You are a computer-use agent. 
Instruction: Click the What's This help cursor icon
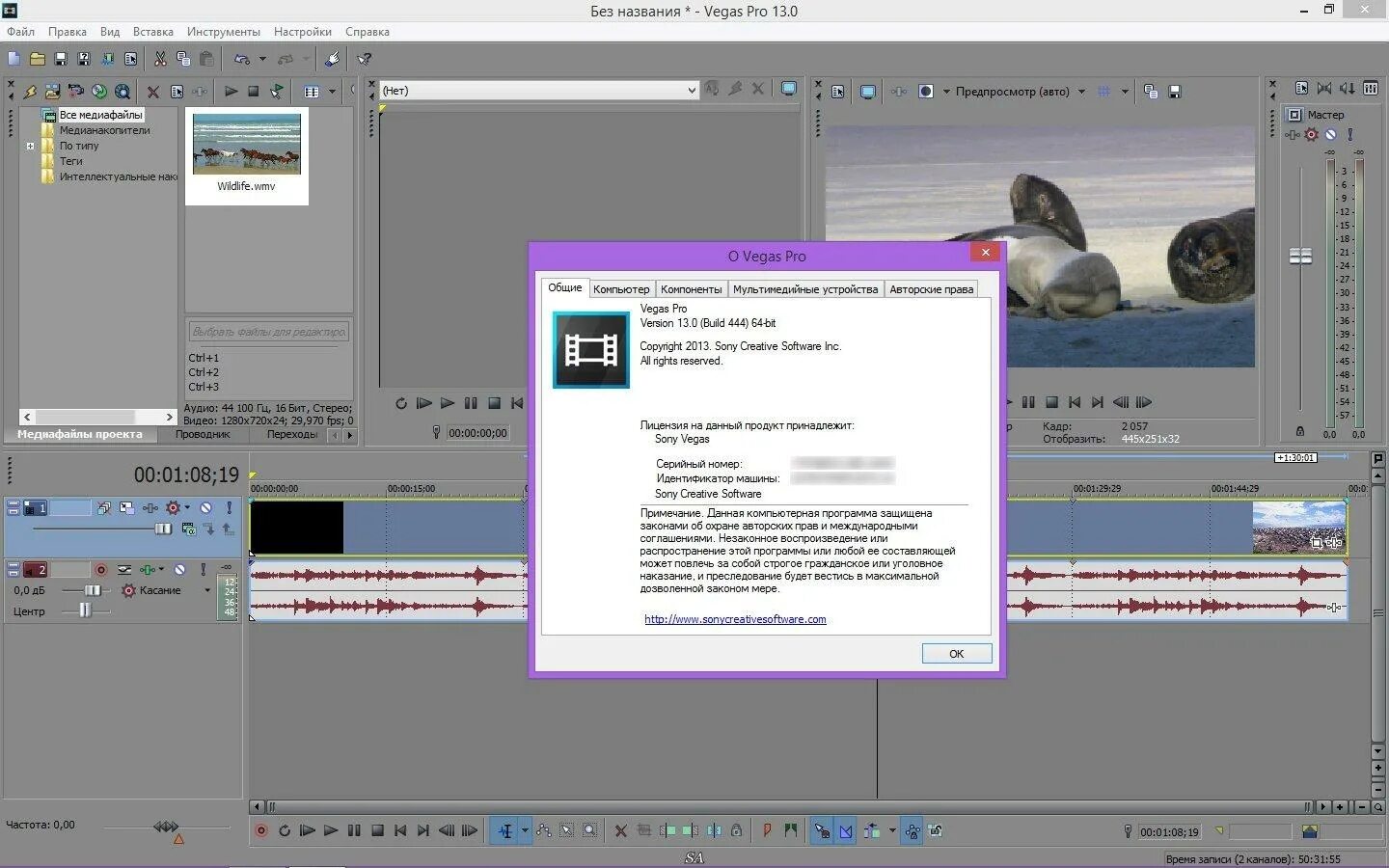365,59
